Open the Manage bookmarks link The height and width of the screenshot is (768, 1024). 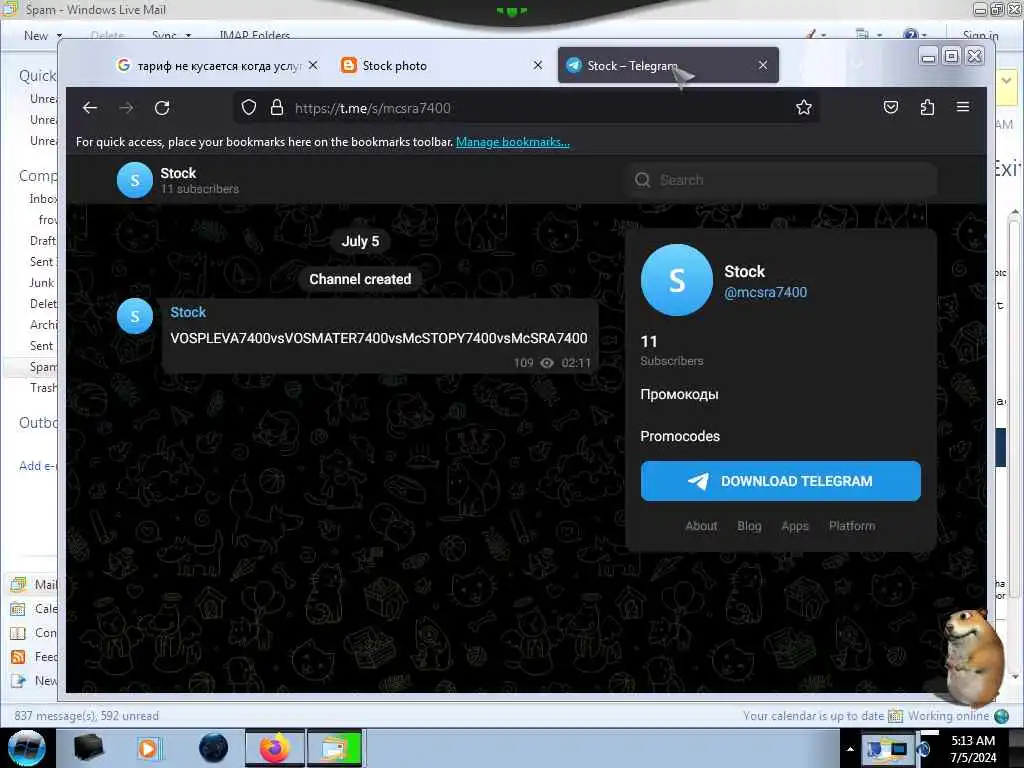513,142
